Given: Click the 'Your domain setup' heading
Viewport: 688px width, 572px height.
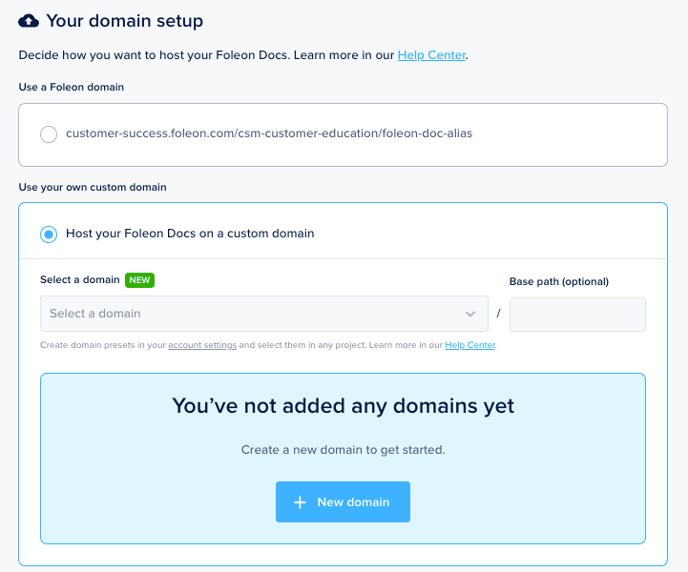Looking at the screenshot, I should 124,20.
